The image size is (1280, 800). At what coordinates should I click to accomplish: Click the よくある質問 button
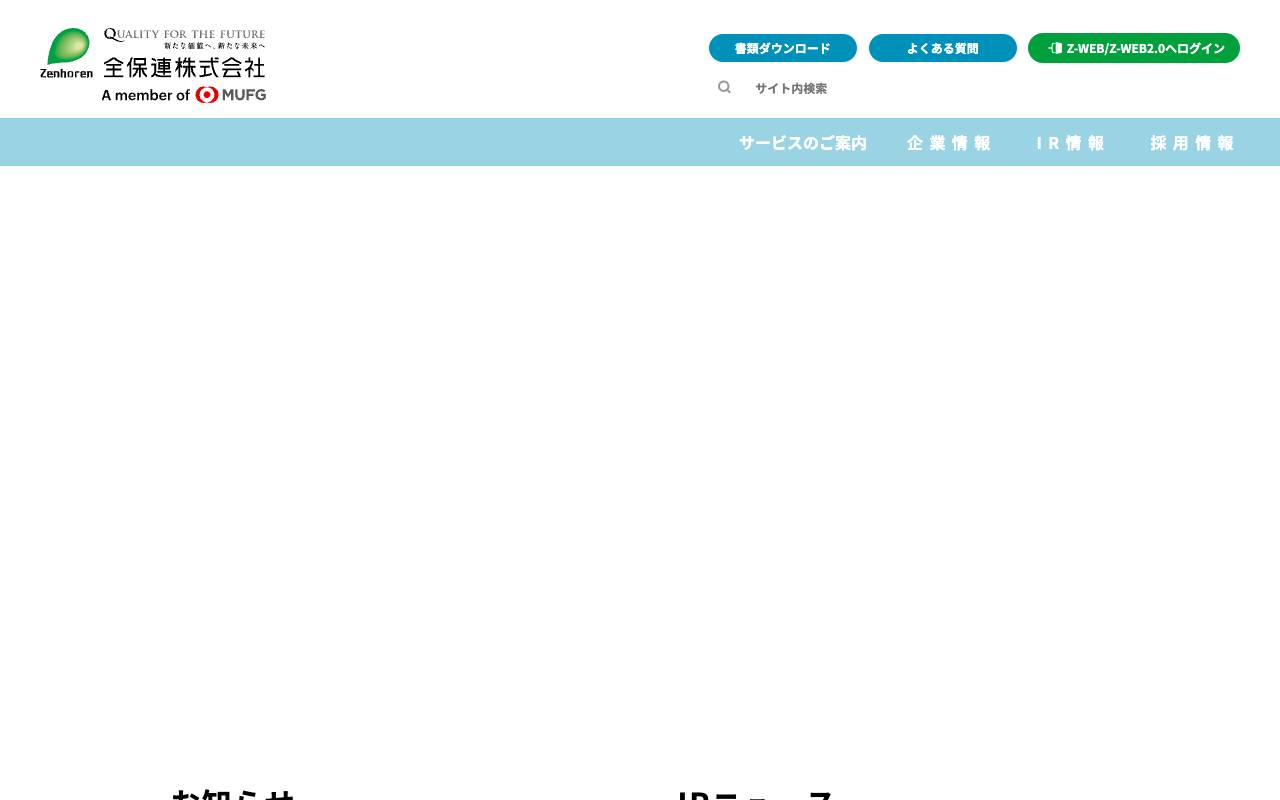[x=942, y=48]
